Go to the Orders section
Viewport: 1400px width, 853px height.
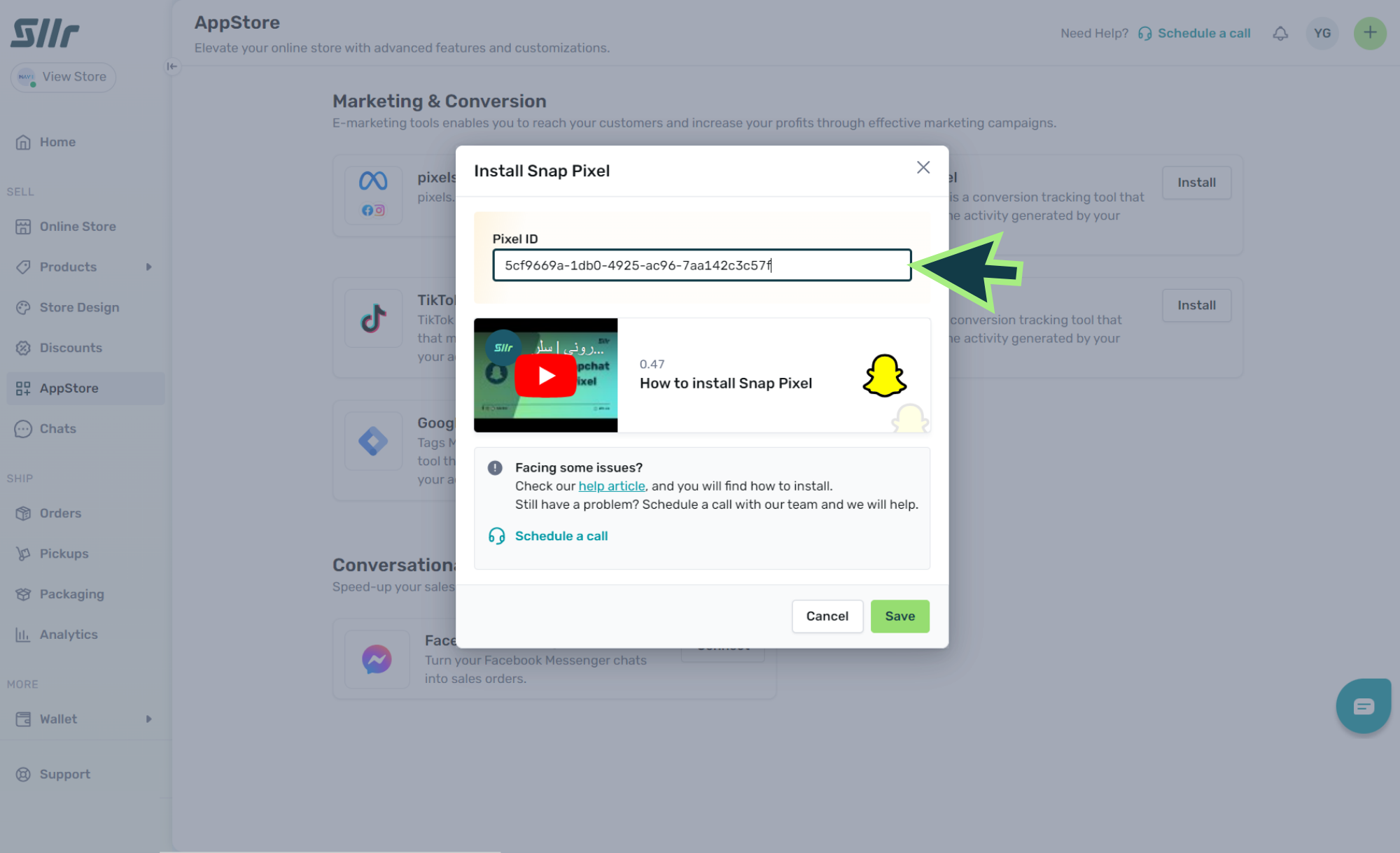tap(60, 514)
